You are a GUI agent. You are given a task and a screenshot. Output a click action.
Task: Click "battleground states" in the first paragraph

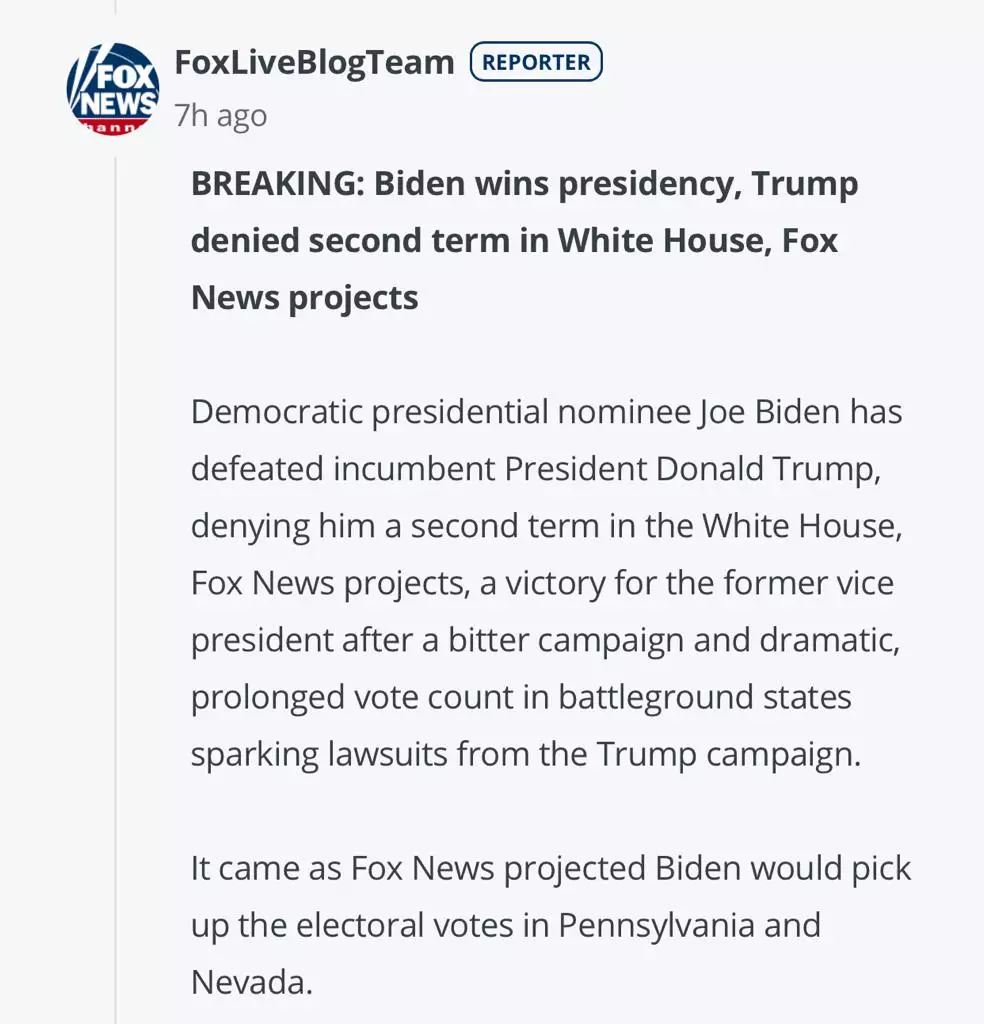point(705,697)
